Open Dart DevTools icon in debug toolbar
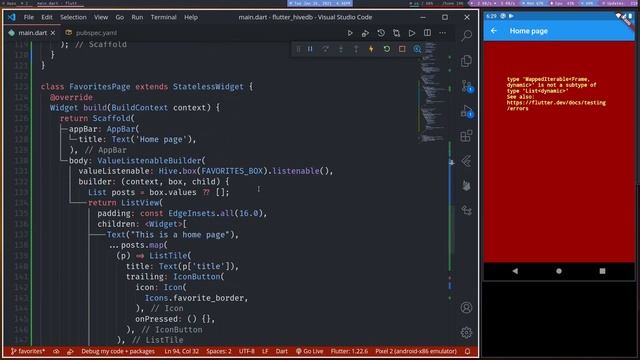Image resolution: width=640 pixels, height=360 pixels. tap(417, 49)
